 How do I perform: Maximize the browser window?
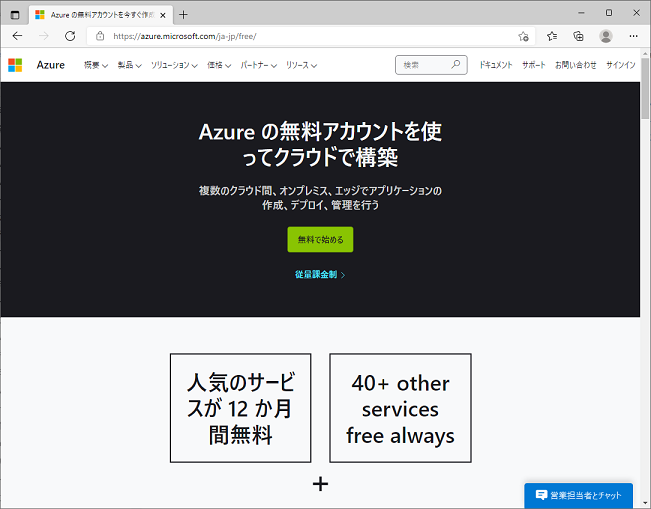tap(609, 13)
